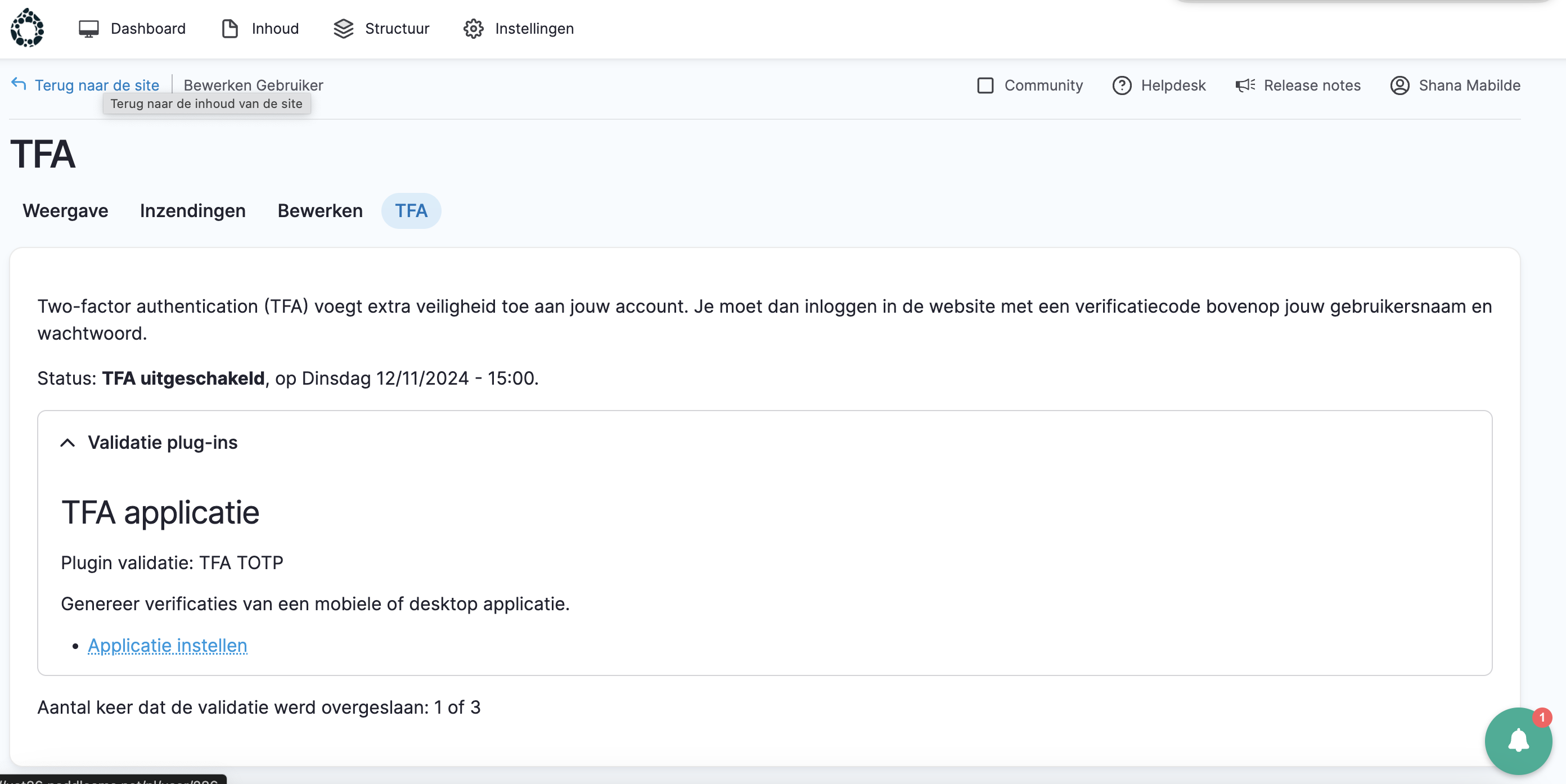This screenshot has width=1566, height=784.
Task: Click the Structuur layers icon
Action: [x=344, y=29]
